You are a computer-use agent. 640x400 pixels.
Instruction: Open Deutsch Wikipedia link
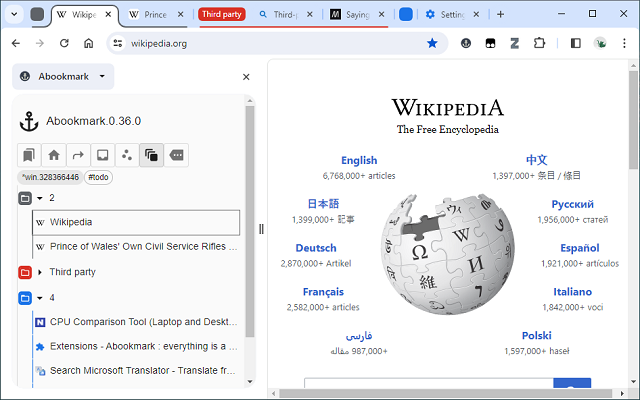pyautogui.click(x=316, y=248)
